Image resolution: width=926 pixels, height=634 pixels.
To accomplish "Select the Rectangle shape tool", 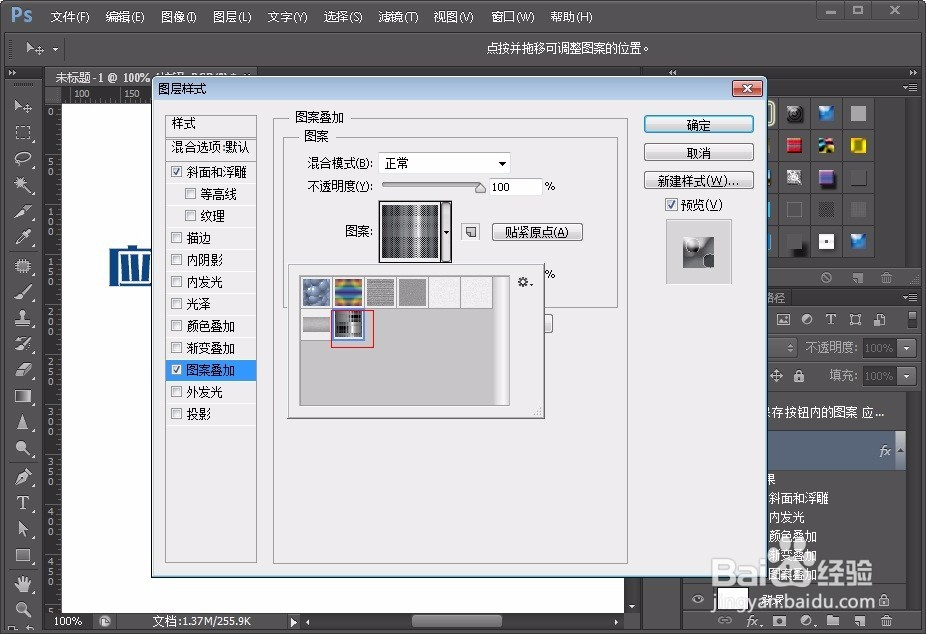I will coord(23,555).
